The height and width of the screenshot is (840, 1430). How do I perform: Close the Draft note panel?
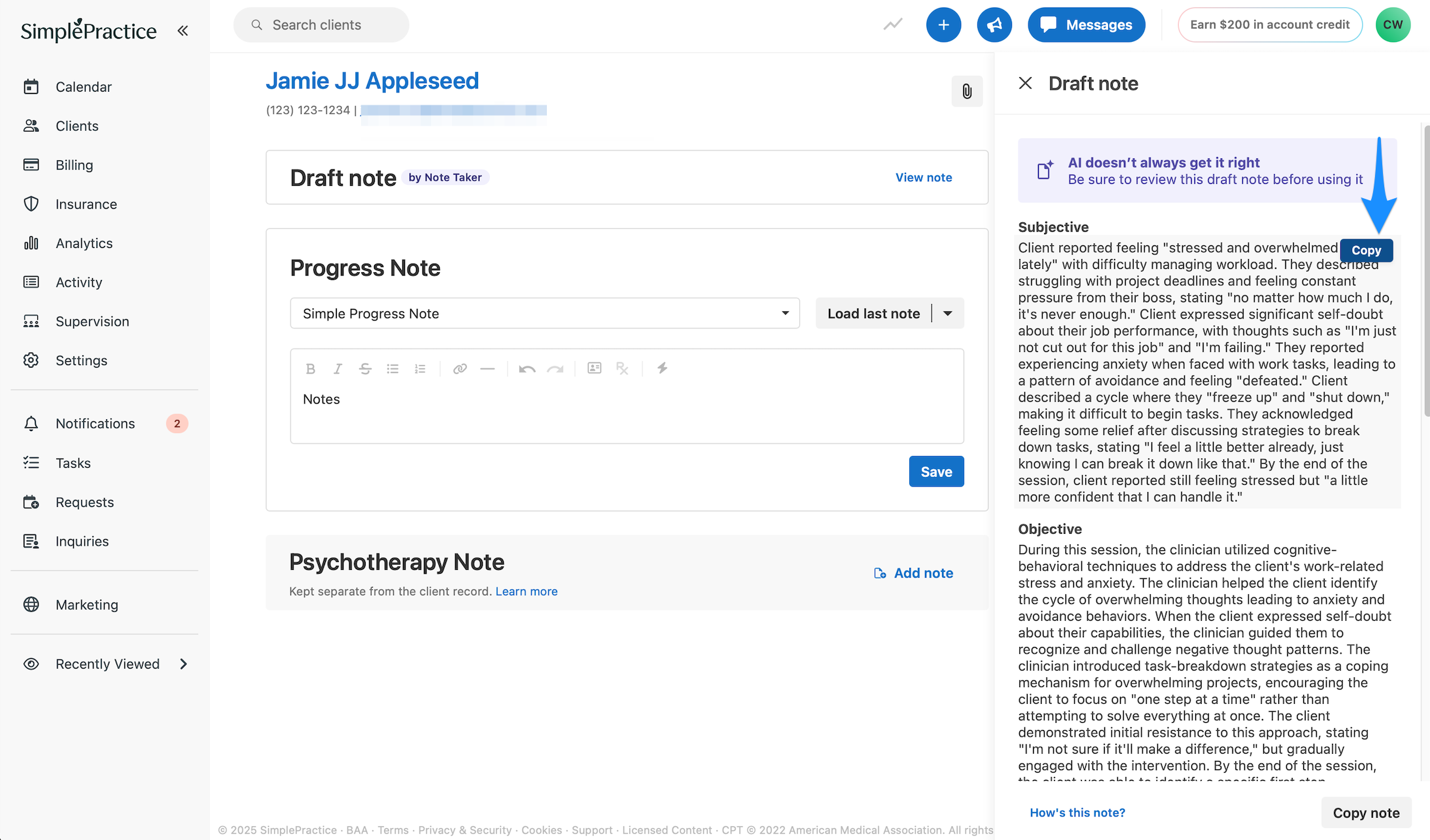click(1025, 83)
